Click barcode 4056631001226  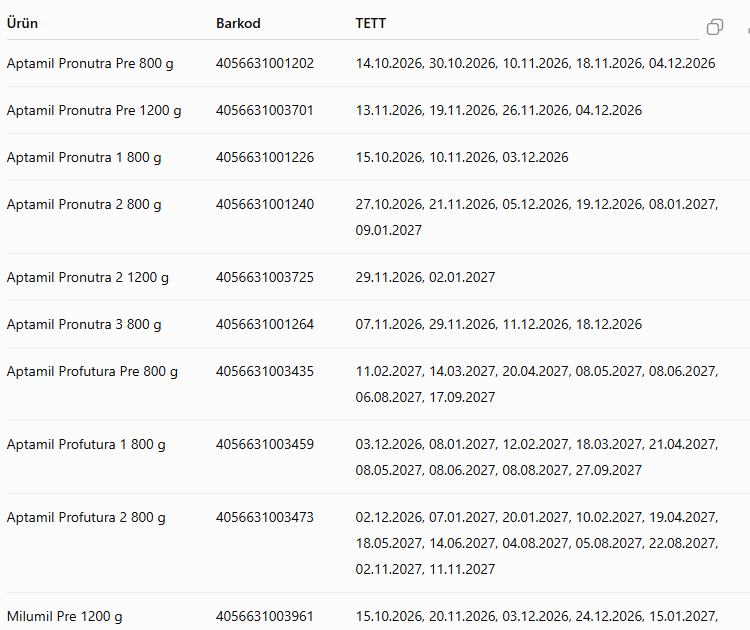pyautogui.click(x=265, y=157)
